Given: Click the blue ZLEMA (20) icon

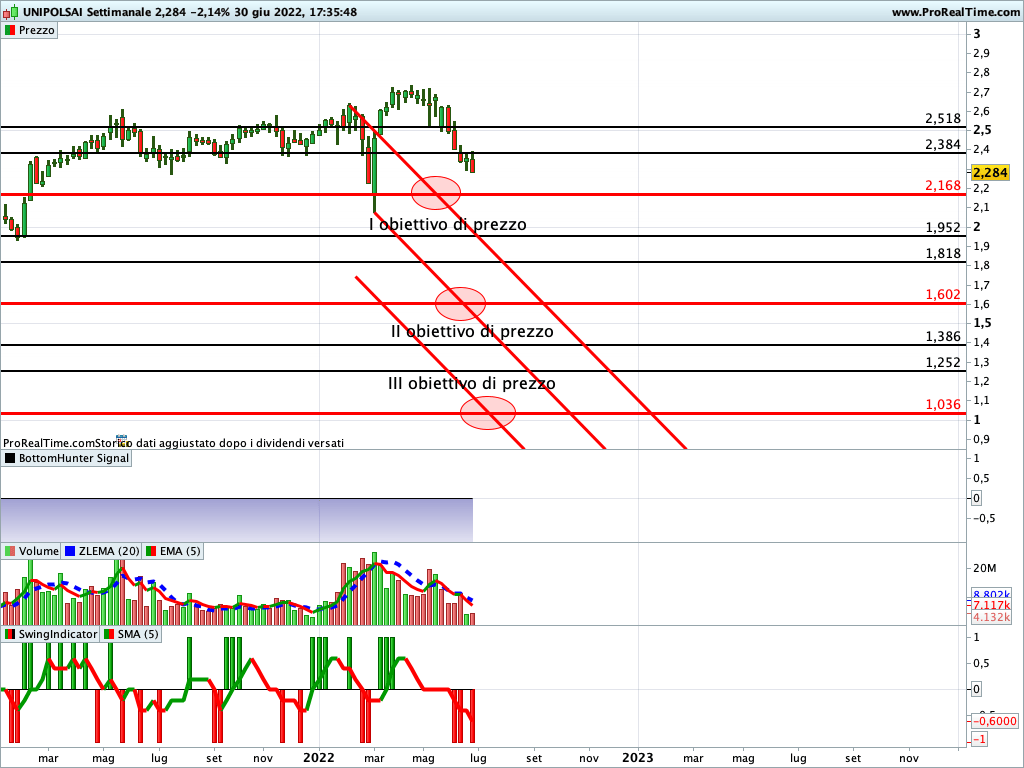Looking at the screenshot, I should pyautogui.click(x=70, y=551).
